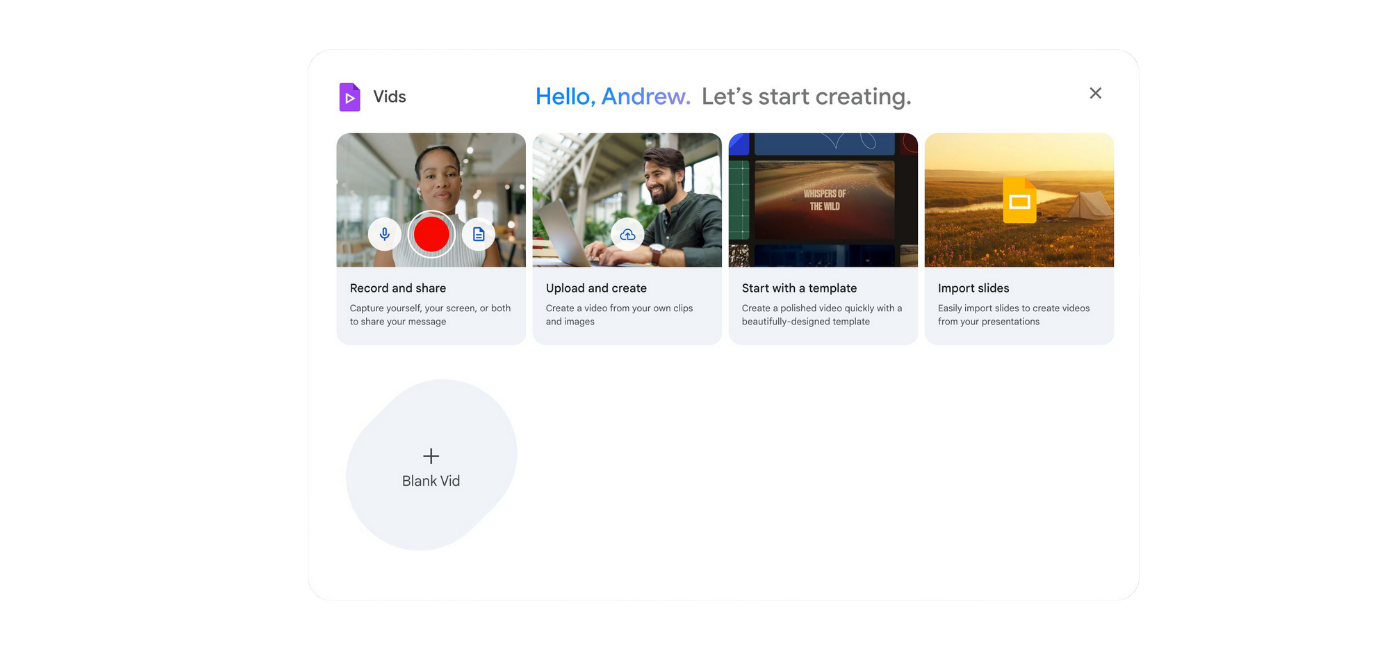Screen dimensions: 1400x650
Task: Click the cloud upload icon
Action: (x=627, y=235)
